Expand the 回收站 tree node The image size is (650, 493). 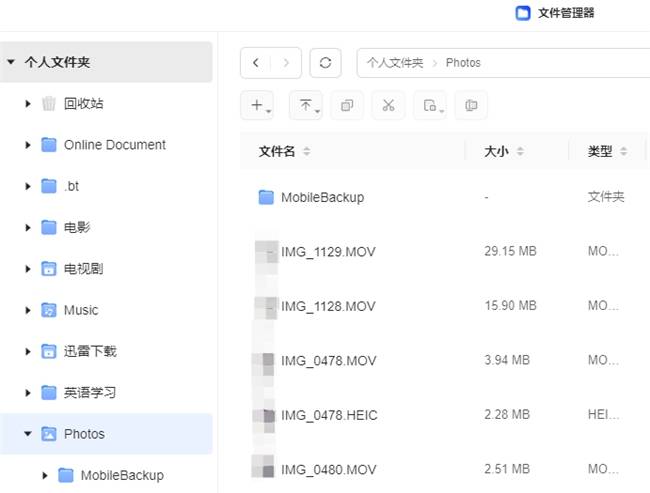(28, 103)
